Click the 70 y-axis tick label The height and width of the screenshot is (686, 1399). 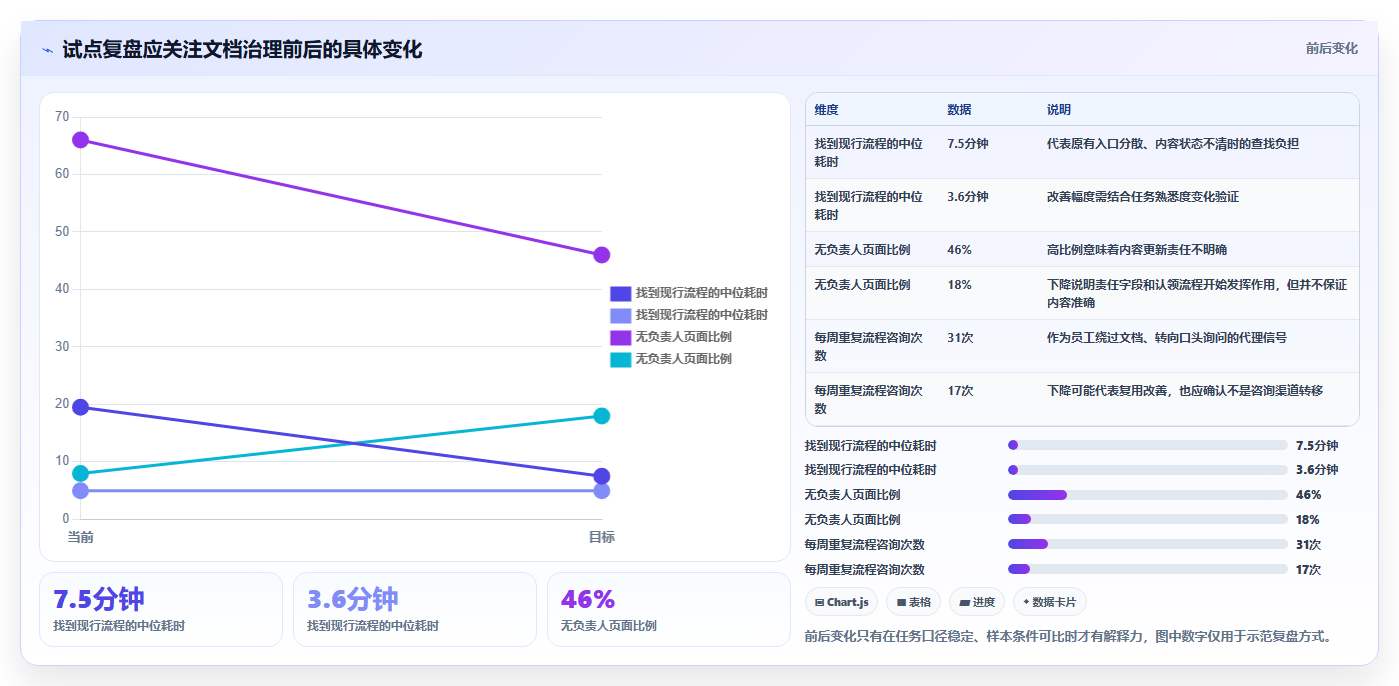[62, 117]
